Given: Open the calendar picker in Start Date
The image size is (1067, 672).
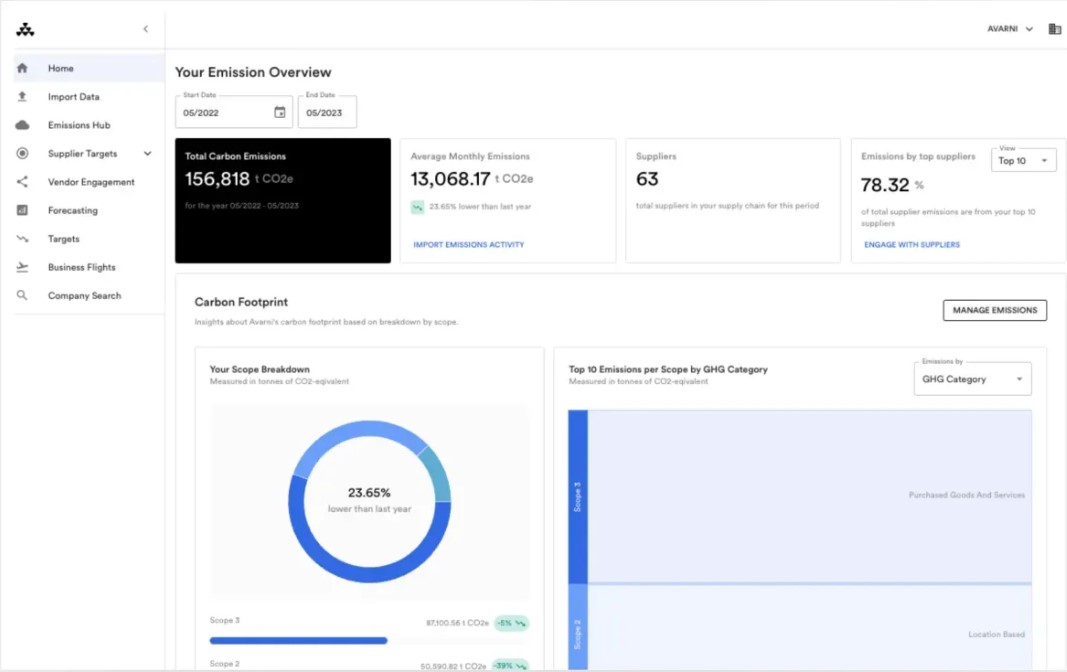Looking at the screenshot, I should click(x=280, y=113).
